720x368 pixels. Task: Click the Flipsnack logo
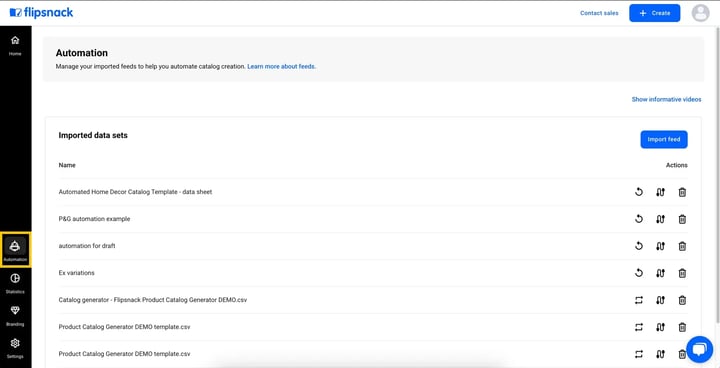(41, 13)
